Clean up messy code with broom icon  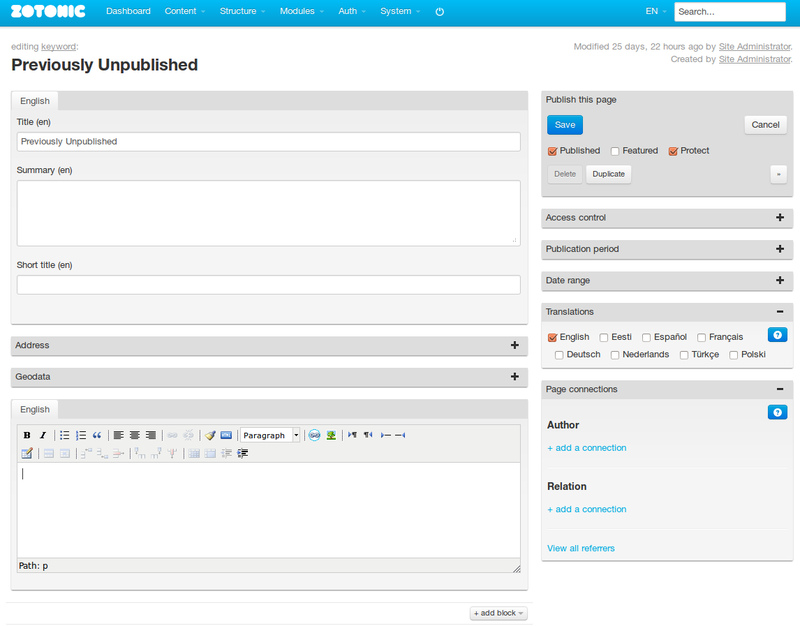click(210, 435)
